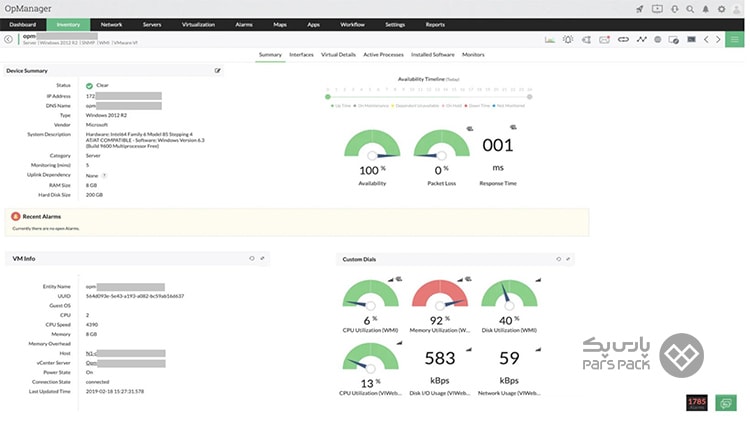
Task: Click the 'Windows 2012 R2' Type value
Action: click(x=106, y=115)
